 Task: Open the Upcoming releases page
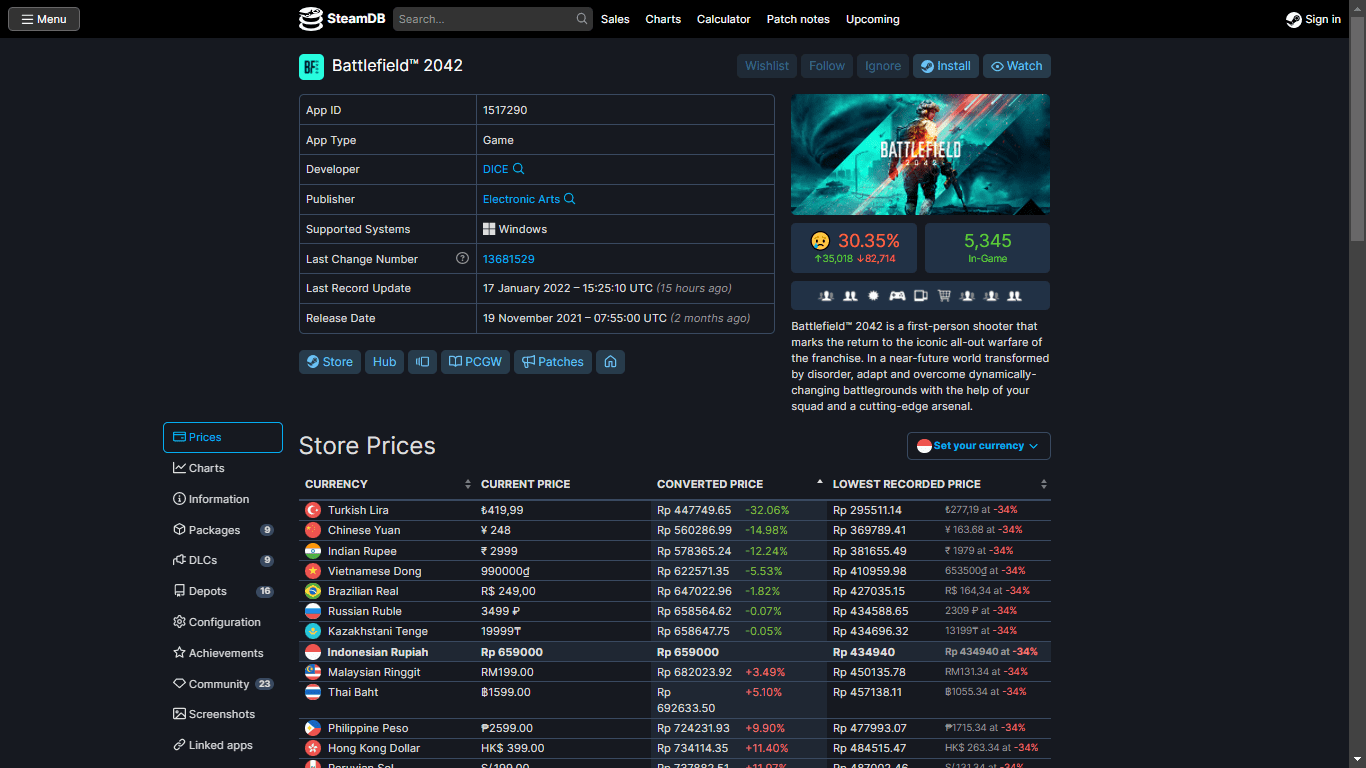872,19
